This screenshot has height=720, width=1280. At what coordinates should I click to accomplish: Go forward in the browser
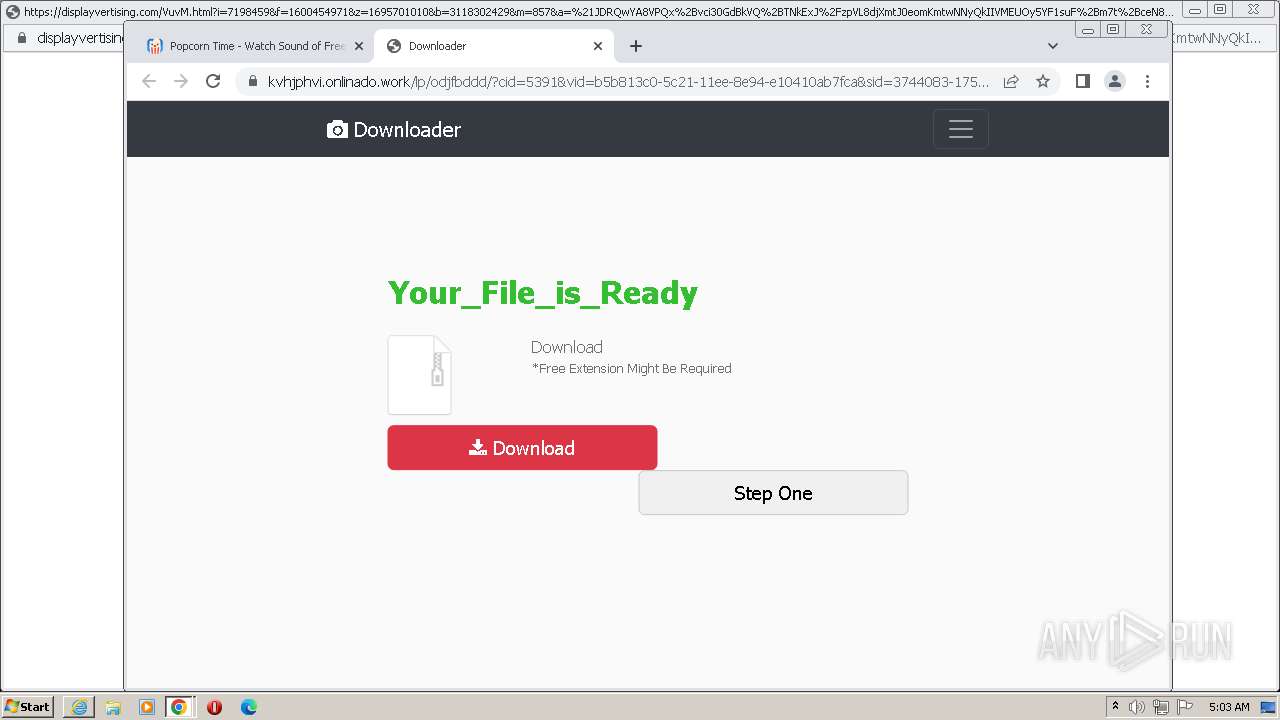tap(181, 81)
